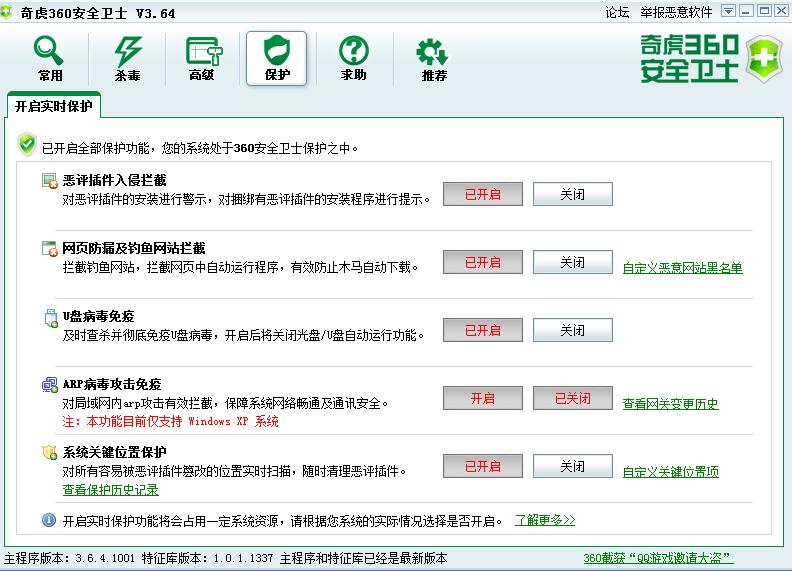The image size is (792, 571).
Task: Open the title bar dropdown menu arrow
Action: [x=728, y=11]
